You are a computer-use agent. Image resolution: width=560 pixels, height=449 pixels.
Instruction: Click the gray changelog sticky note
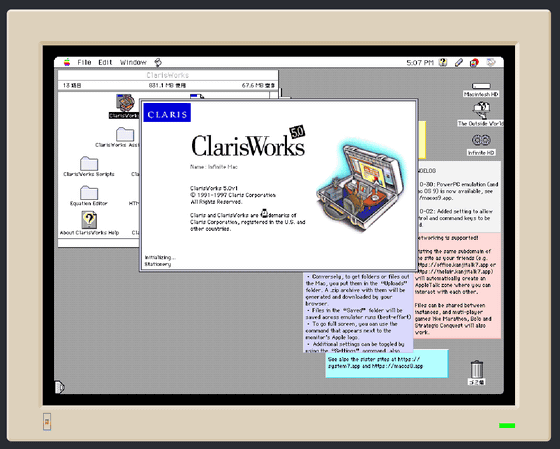[x=459, y=197]
